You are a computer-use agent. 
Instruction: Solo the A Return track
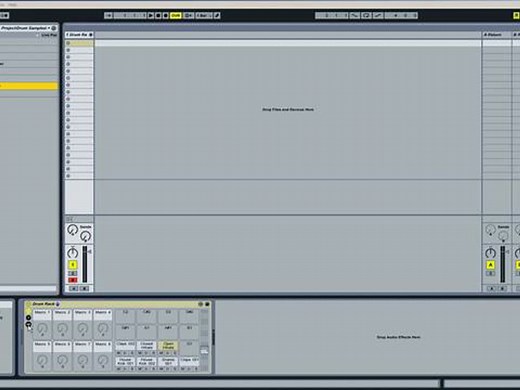[490, 274]
